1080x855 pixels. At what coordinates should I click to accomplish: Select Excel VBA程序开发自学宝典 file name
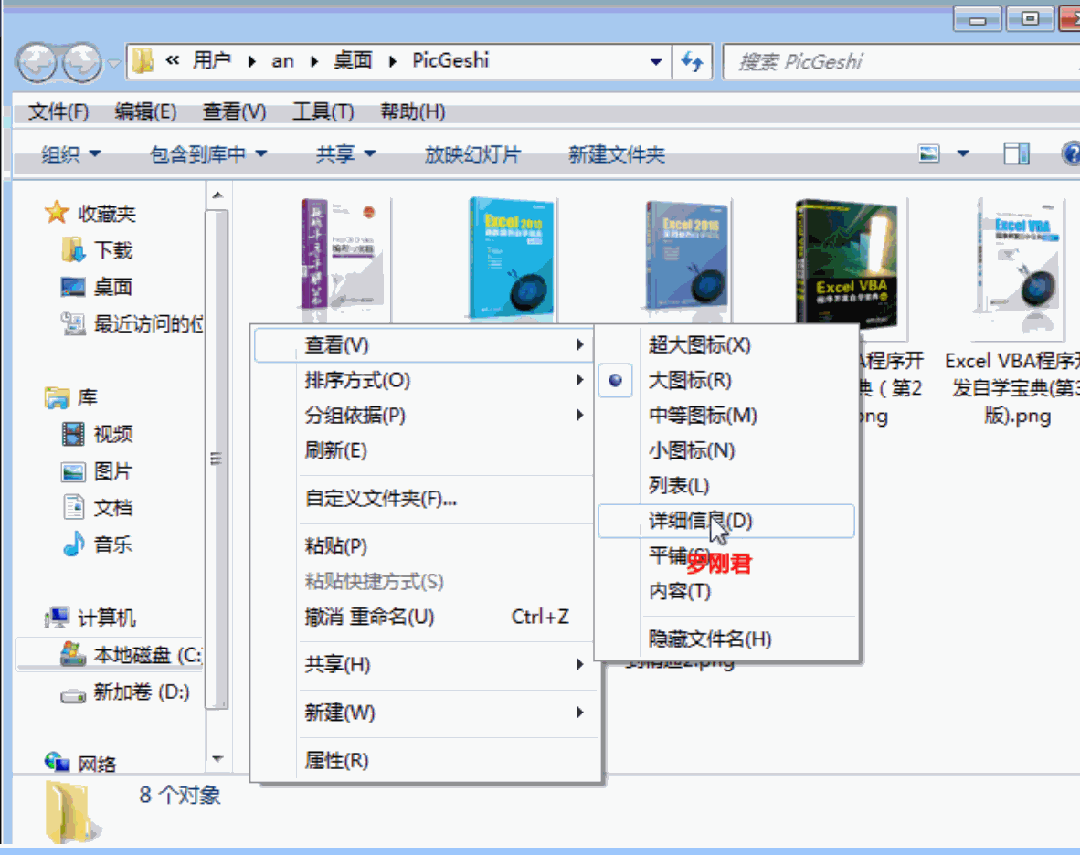coord(1012,389)
